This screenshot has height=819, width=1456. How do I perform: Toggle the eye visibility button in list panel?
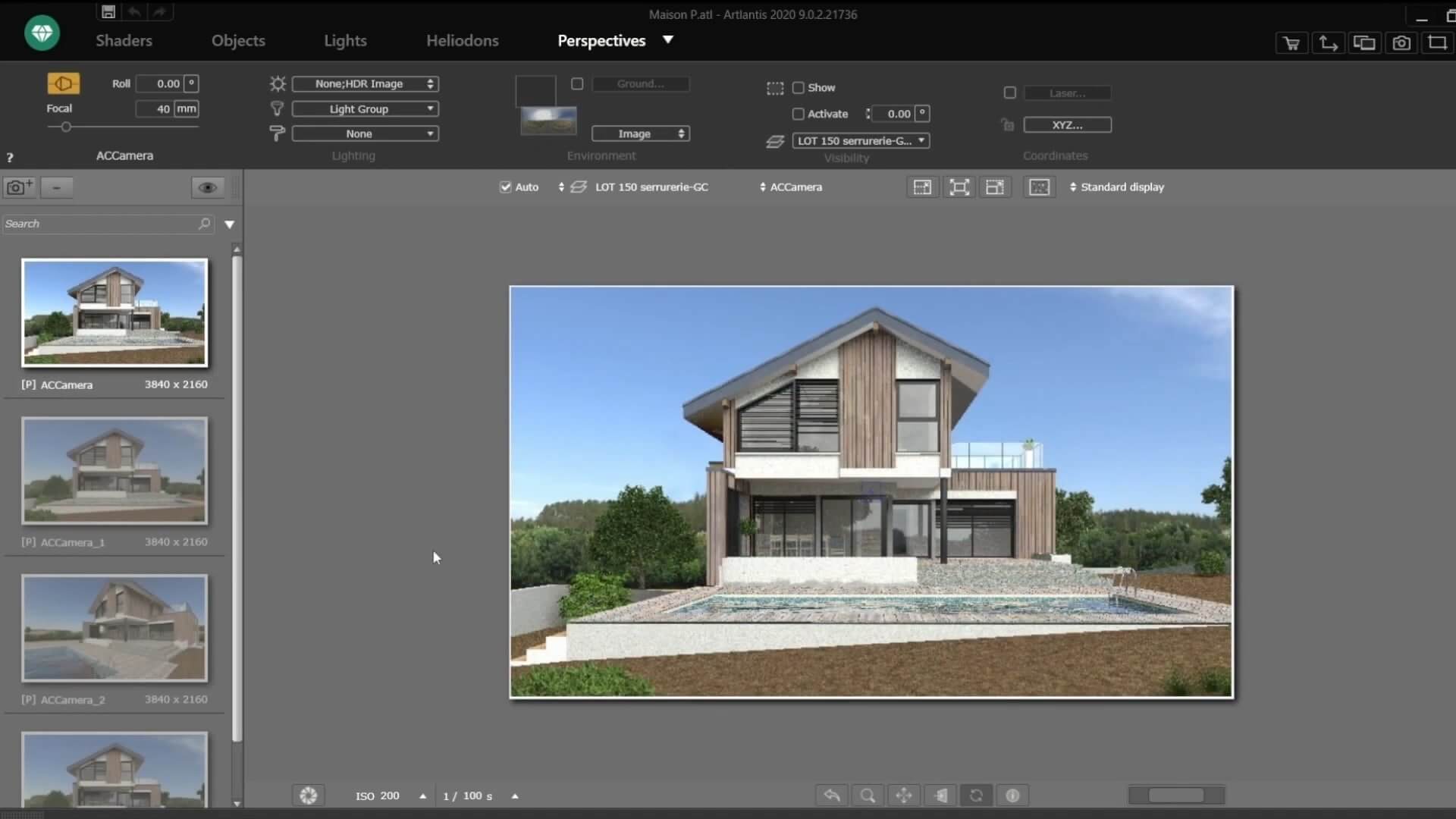point(207,187)
